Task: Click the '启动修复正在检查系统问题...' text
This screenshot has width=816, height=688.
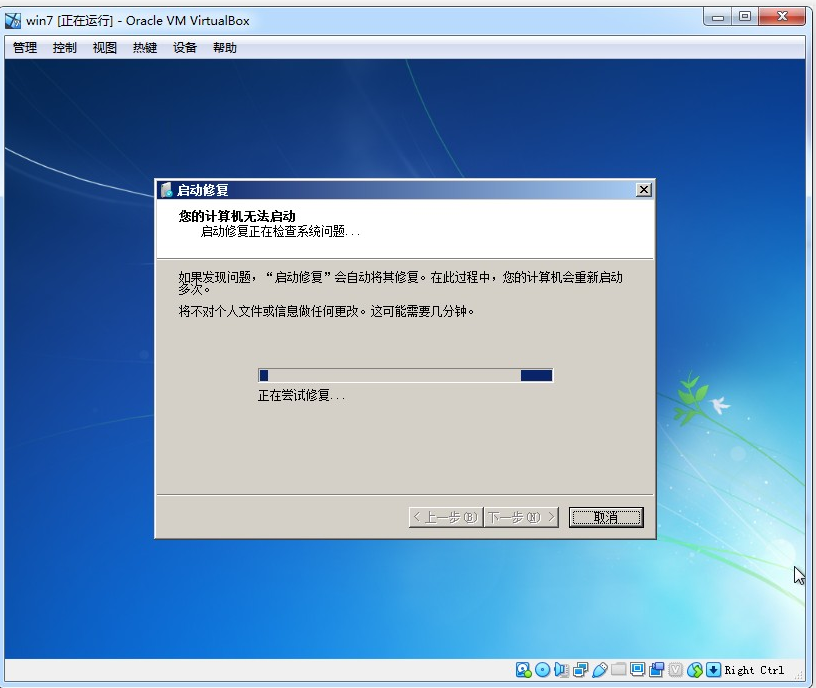Action: pos(280,232)
